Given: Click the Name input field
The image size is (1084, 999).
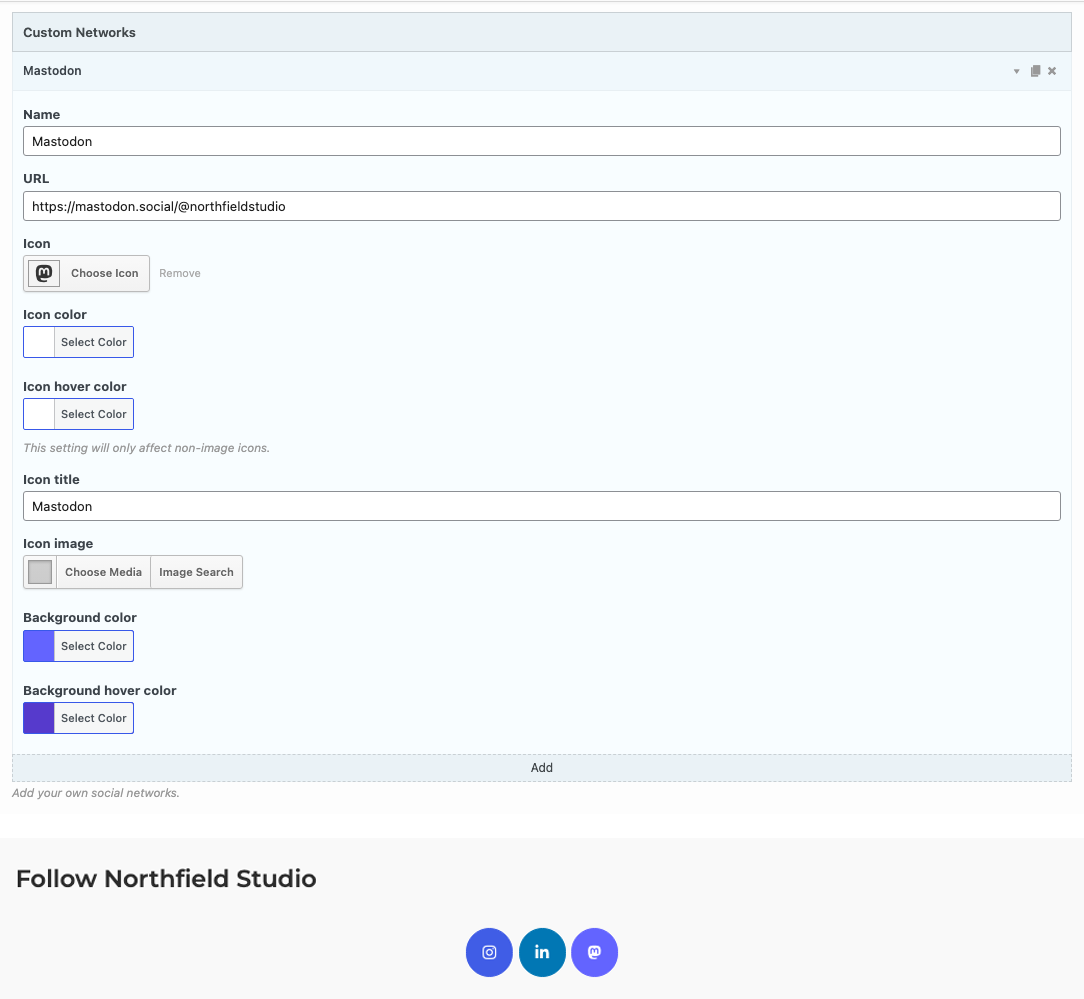Looking at the screenshot, I should click(x=541, y=141).
